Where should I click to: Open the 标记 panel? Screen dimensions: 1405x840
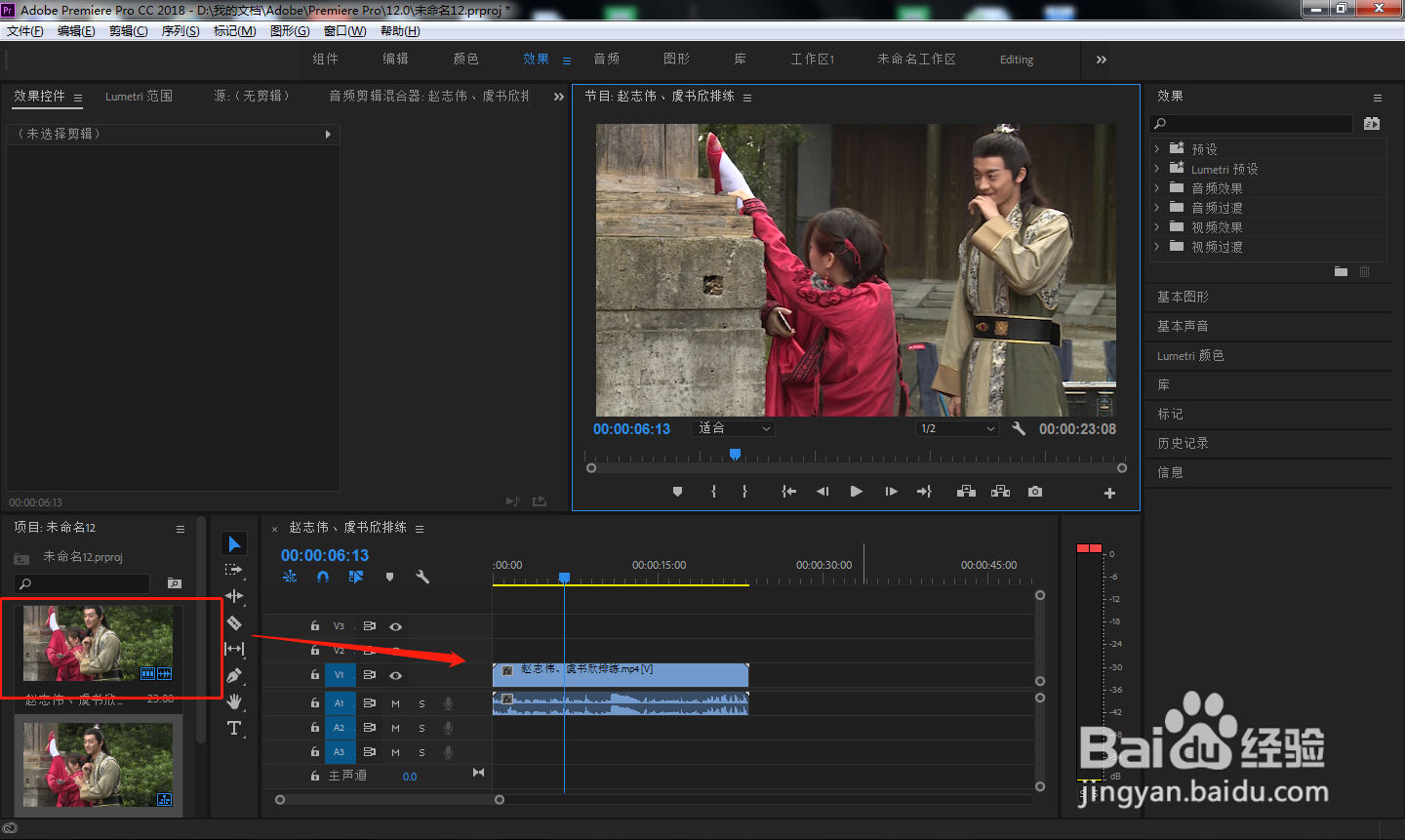click(x=1170, y=414)
